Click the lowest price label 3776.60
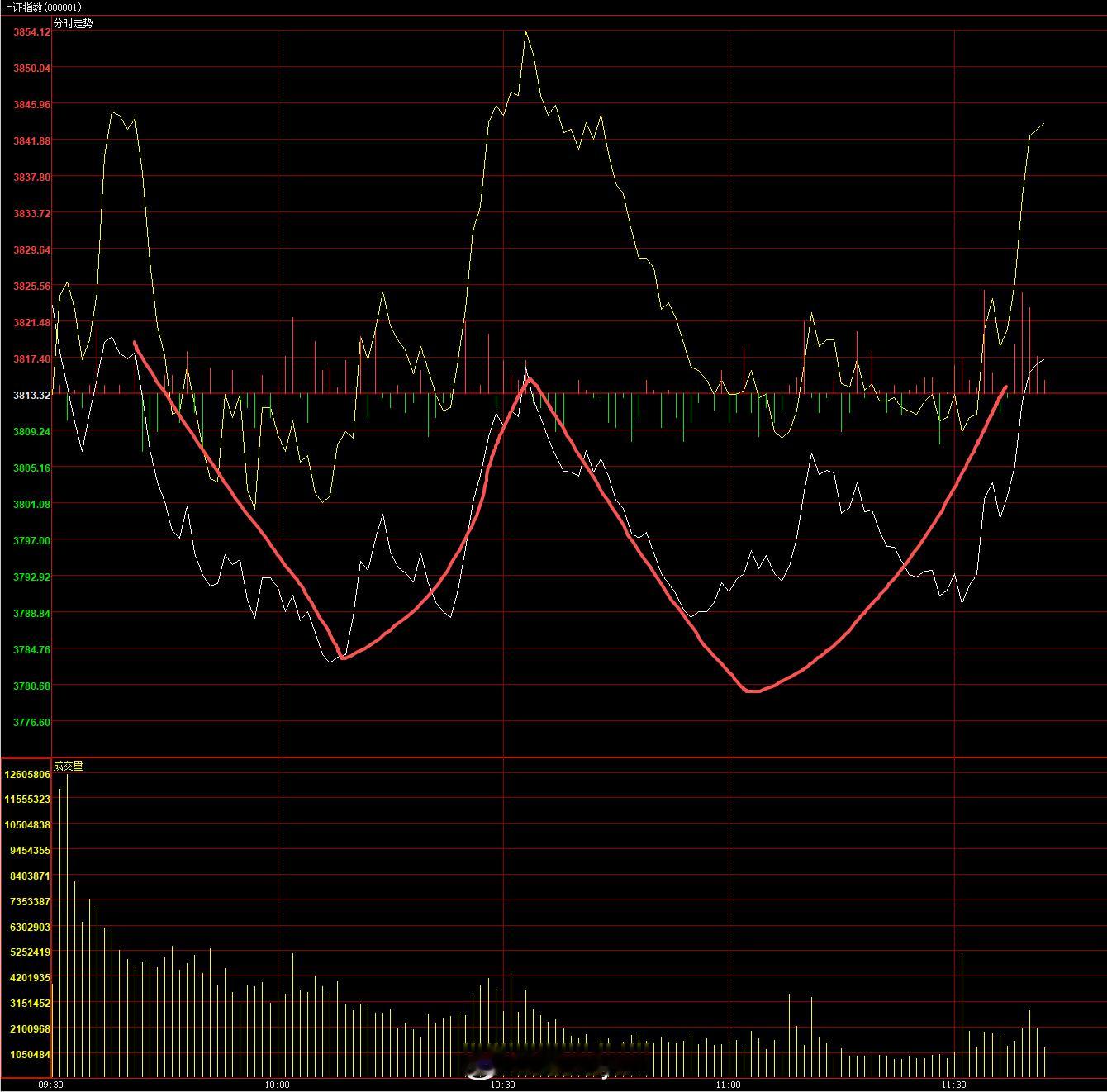Screen dimensions: 1107x1092 point(31,722)
